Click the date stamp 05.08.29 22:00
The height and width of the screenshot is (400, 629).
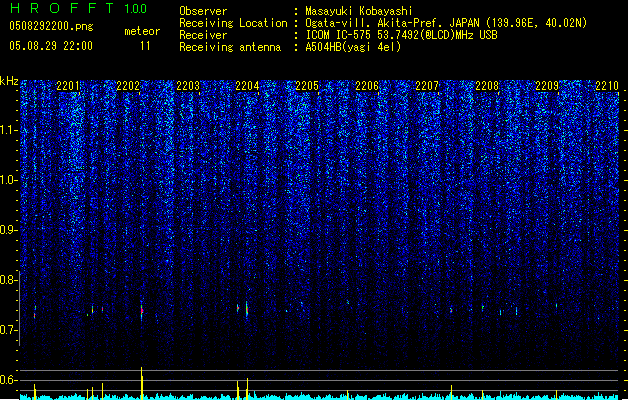click(51, 46)
